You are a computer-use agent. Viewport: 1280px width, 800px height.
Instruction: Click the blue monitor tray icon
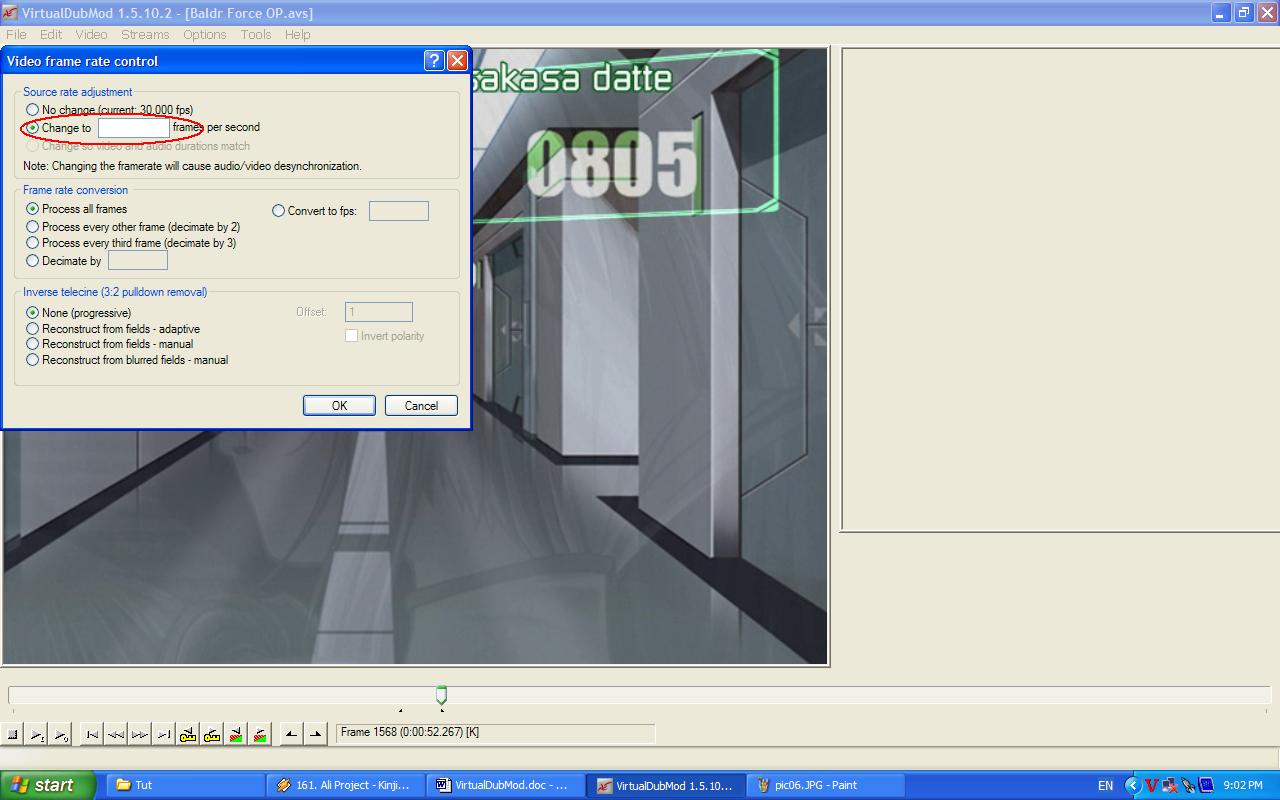tap(1205, 785)
